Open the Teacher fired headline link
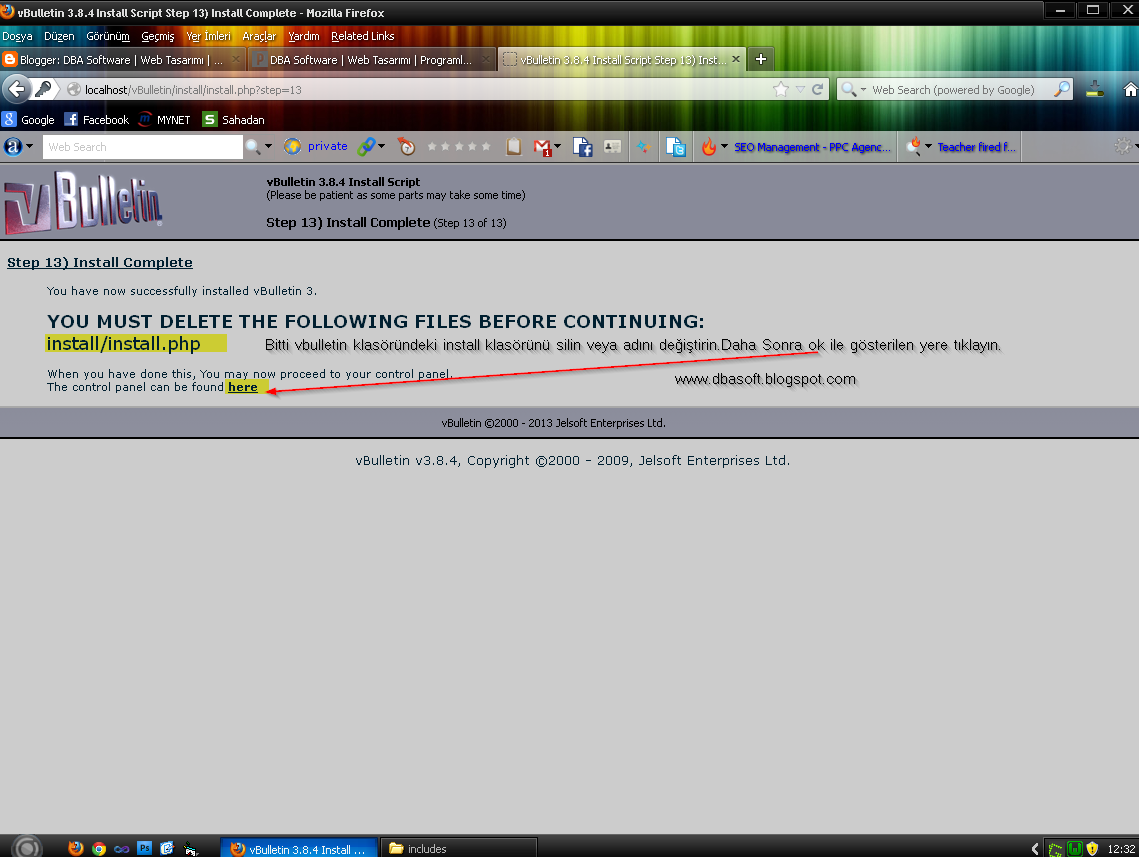1139x857 pixels. [x=976, y=147]
